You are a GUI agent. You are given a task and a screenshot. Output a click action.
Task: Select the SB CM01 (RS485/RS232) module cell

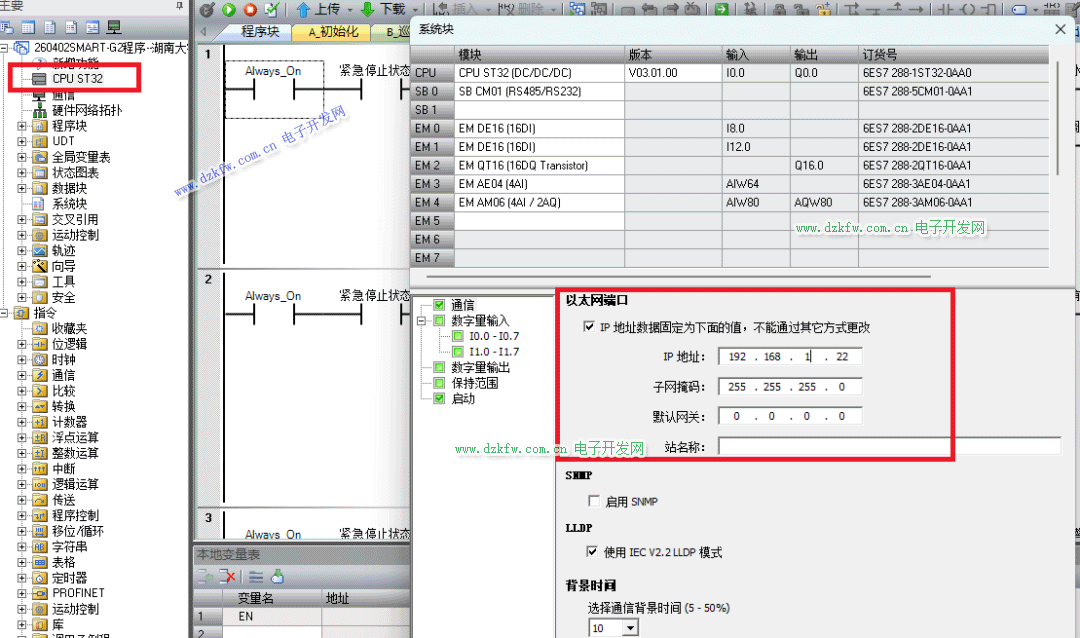(539, 92)
